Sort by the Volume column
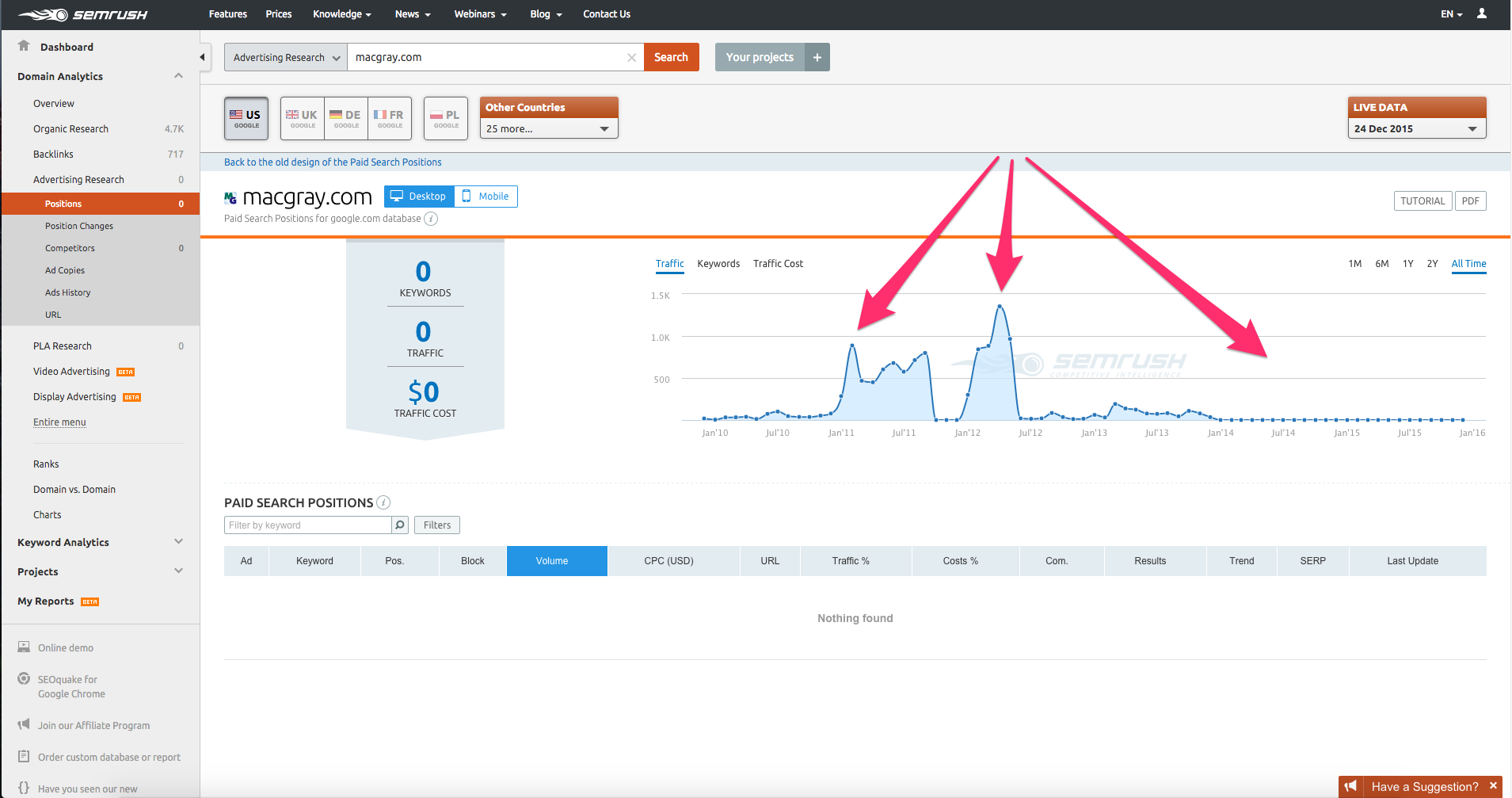 (x=557, y=561)
